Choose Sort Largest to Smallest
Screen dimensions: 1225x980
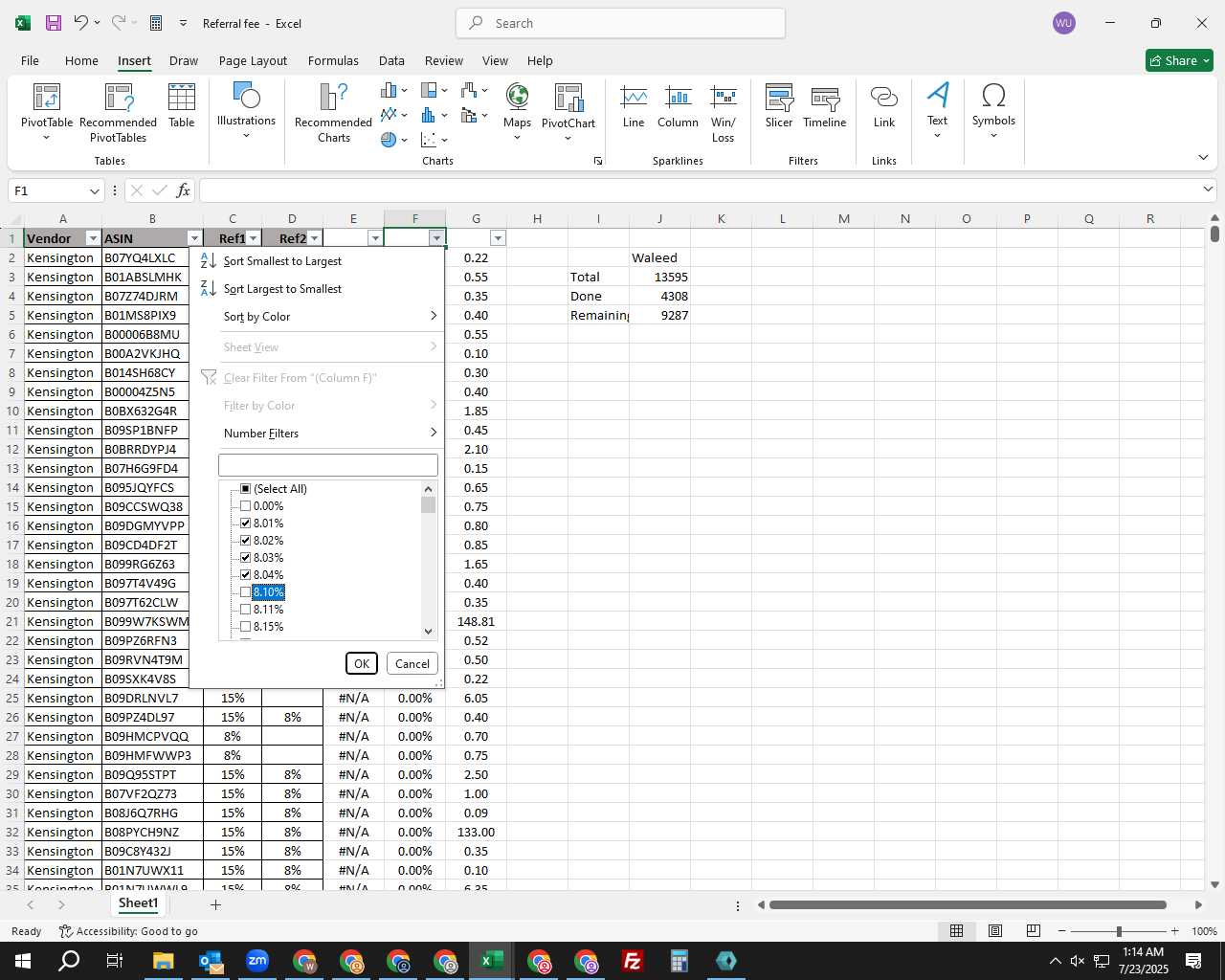click(317, 289)
